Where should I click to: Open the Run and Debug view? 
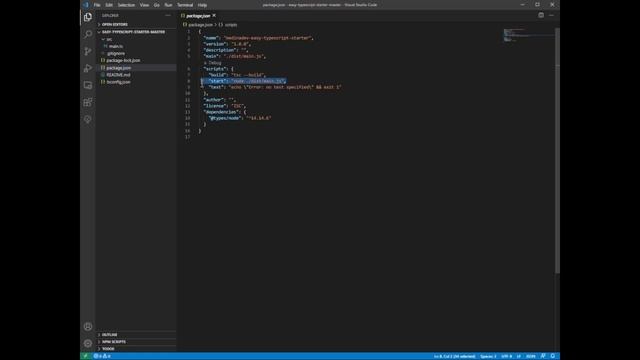88,68
